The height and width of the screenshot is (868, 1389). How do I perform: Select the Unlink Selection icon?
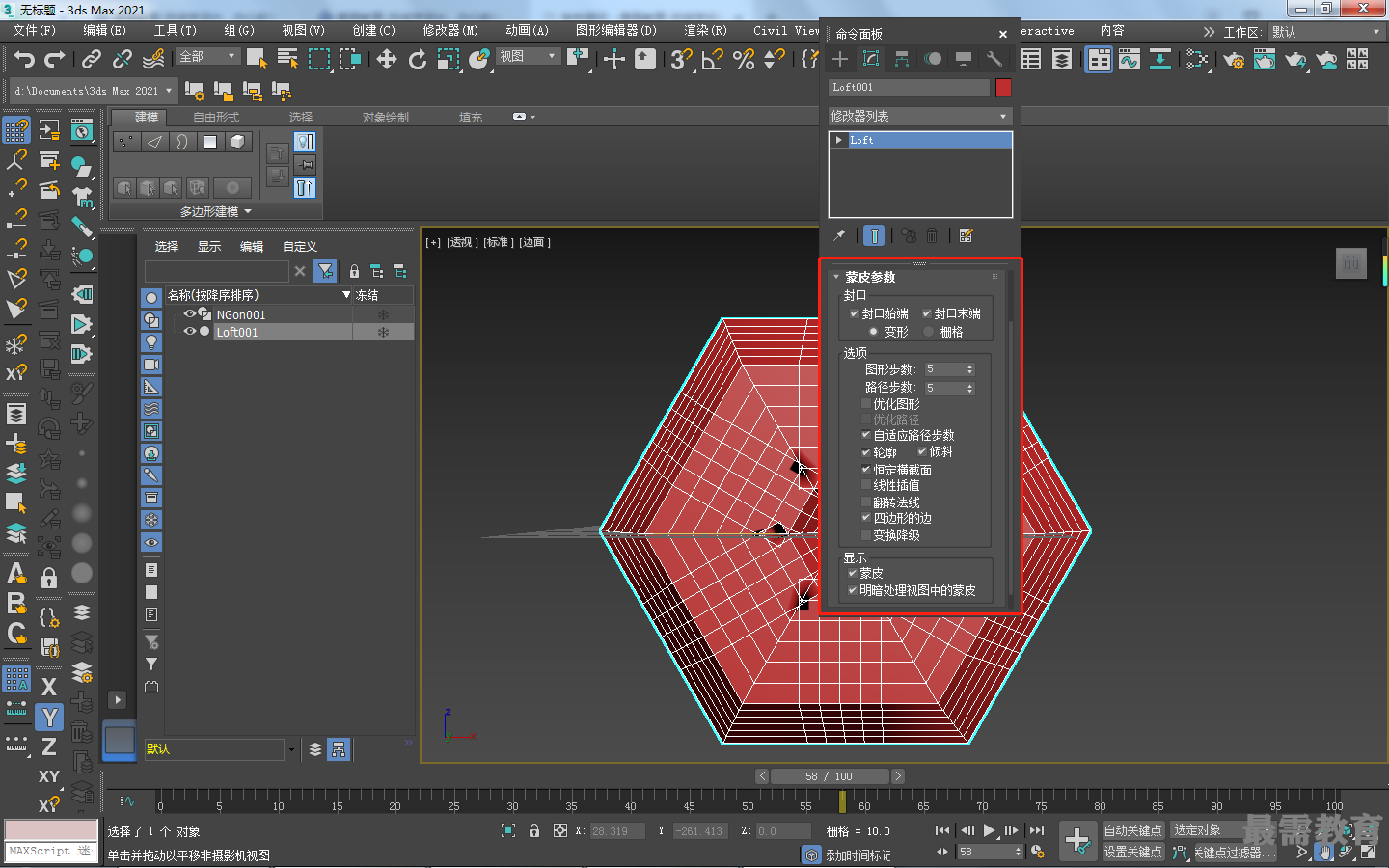tap(123, 60)
